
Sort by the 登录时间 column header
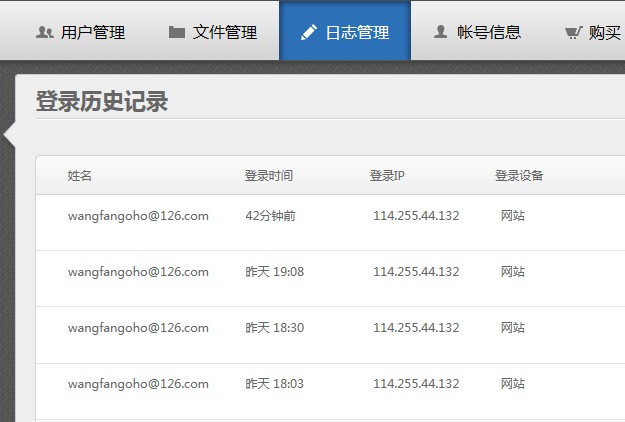(x=269, y=175)
